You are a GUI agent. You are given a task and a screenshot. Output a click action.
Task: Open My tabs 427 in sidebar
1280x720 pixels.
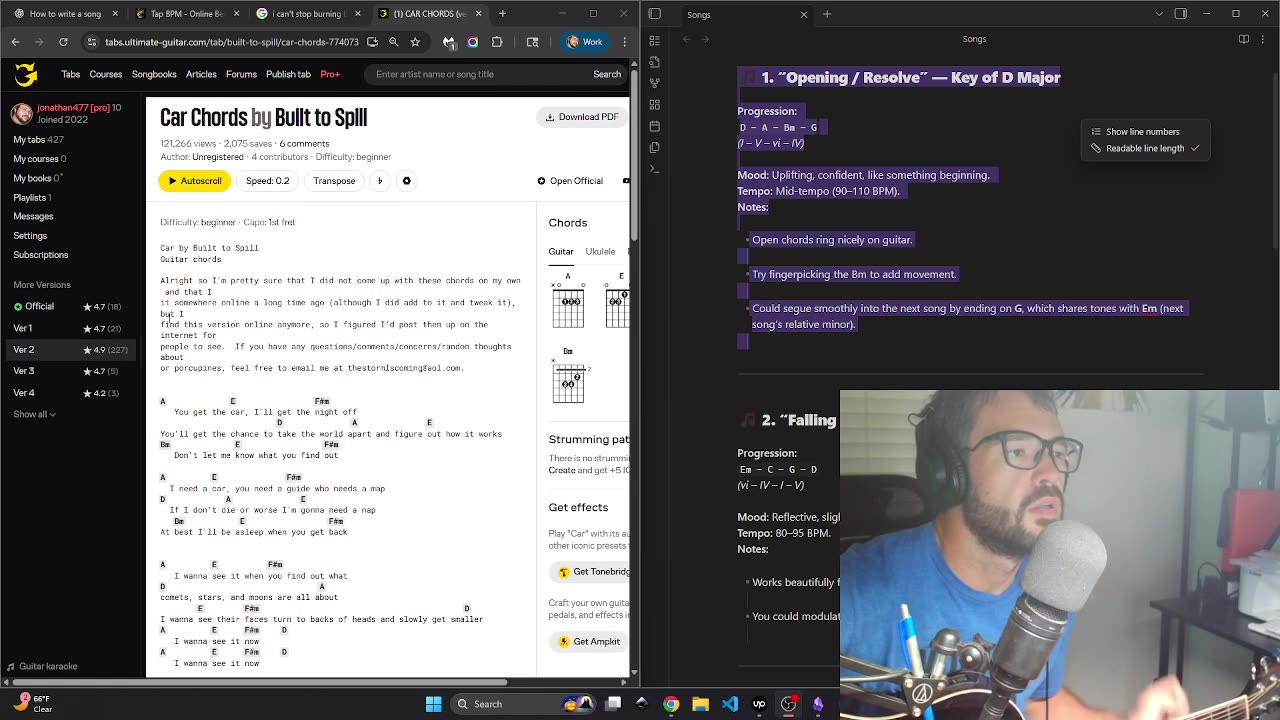(38, 139)
